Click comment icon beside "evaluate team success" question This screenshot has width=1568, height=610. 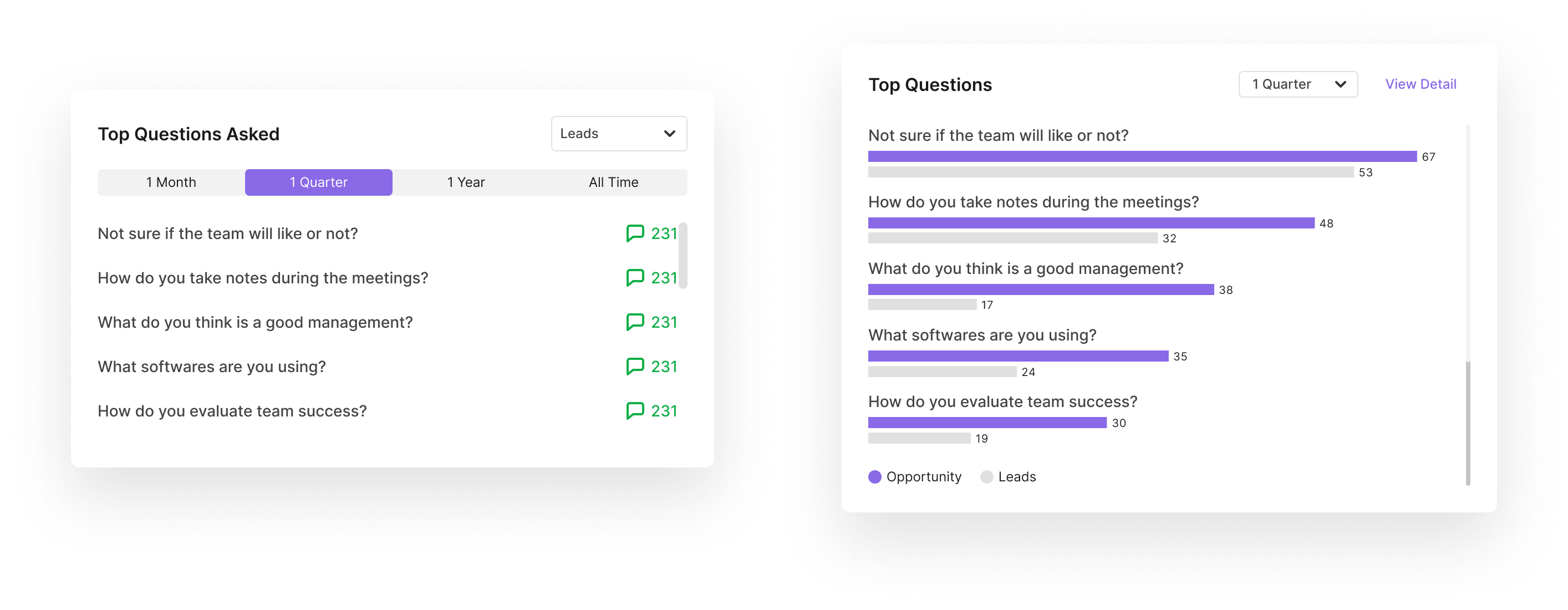coord(634,411)
